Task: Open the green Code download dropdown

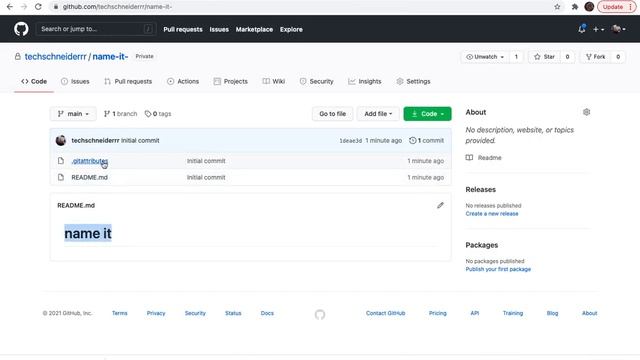Action: [x=427, y=114]
